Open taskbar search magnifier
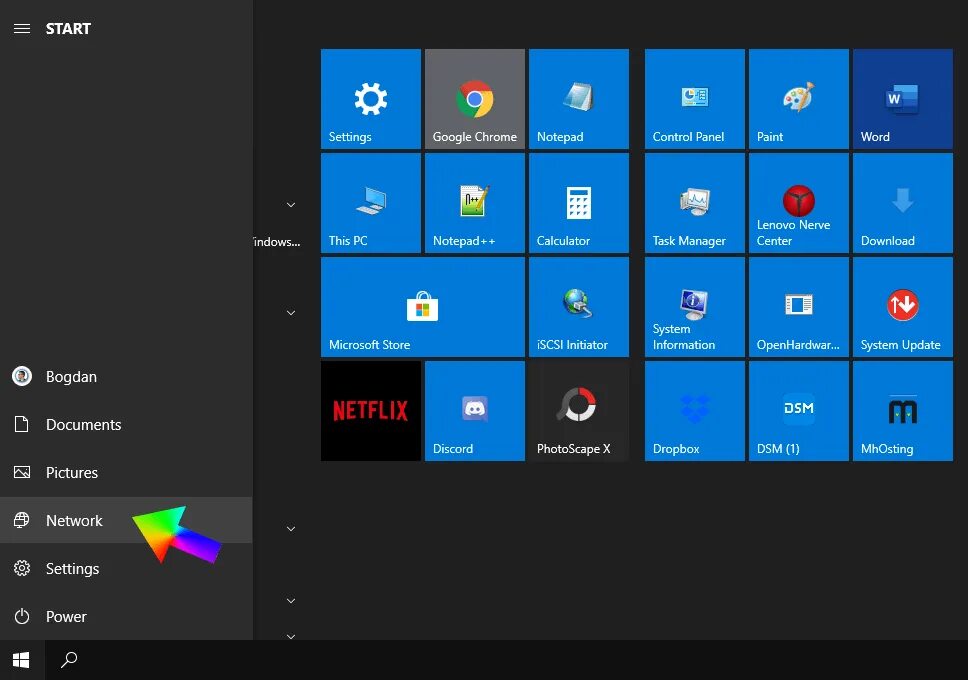Screen dimensions: 968x680 (x=69, y=660)
